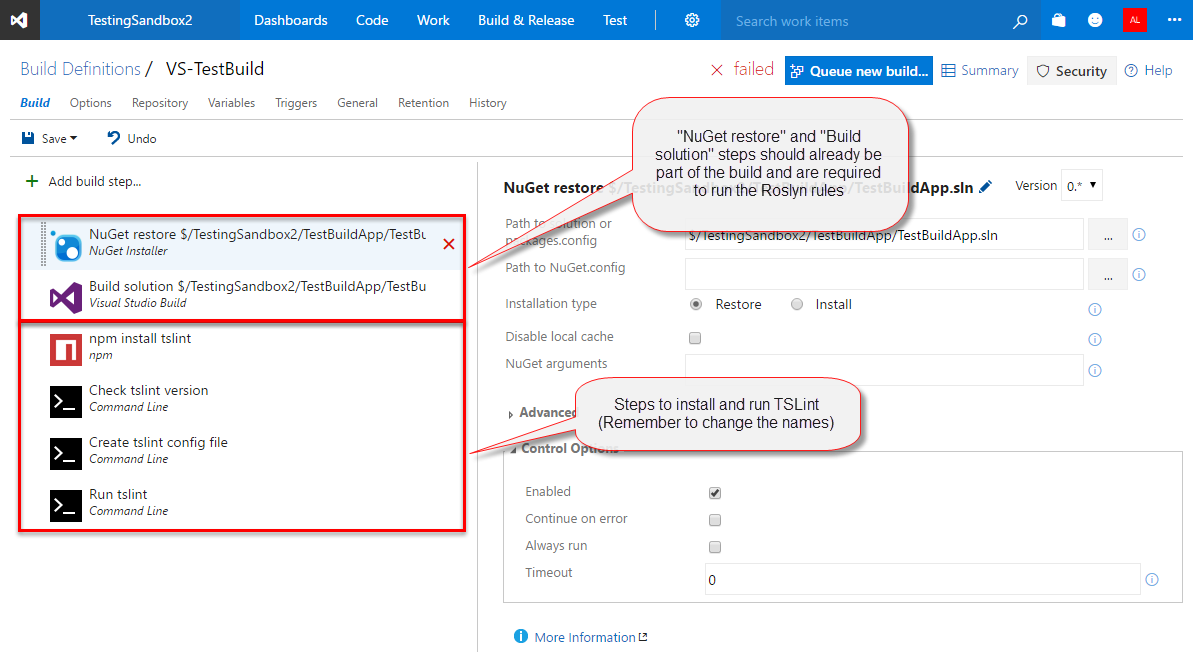This screenshot has width=1193, height=652.
Task: Open the settings gear icon
Action: click(x=692, y=20)
